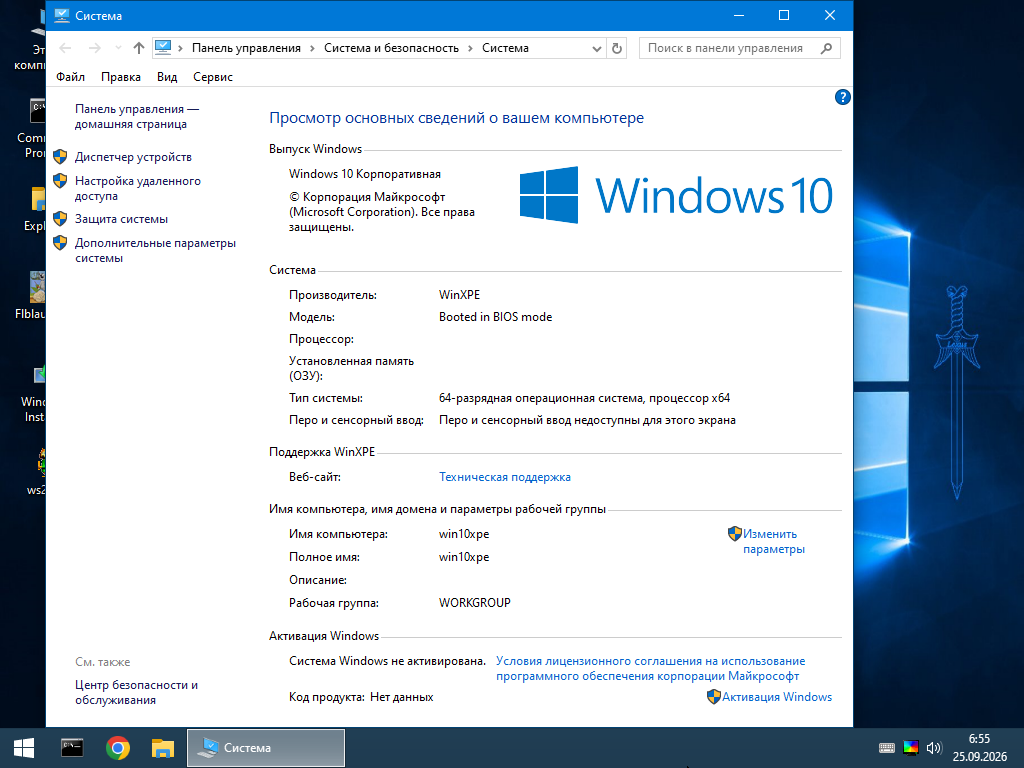Expand the chevron after Панель управления
1024x768 pixels.
(312, 48)
